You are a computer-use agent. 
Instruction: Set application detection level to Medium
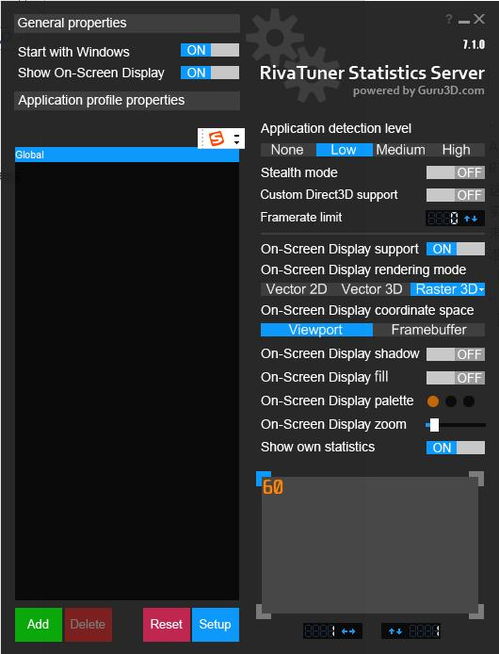click(x=401, y=150)
